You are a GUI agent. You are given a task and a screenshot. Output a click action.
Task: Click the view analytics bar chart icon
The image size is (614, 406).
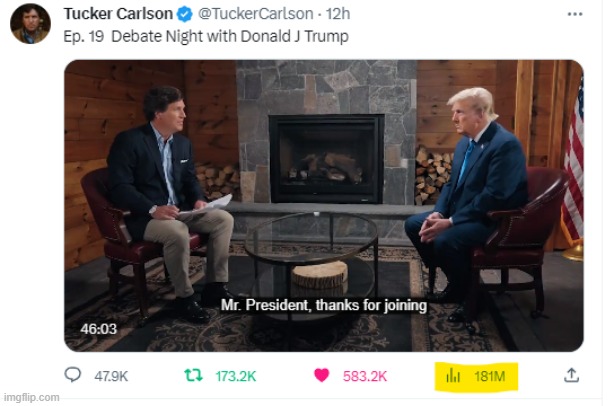(453, 376)
